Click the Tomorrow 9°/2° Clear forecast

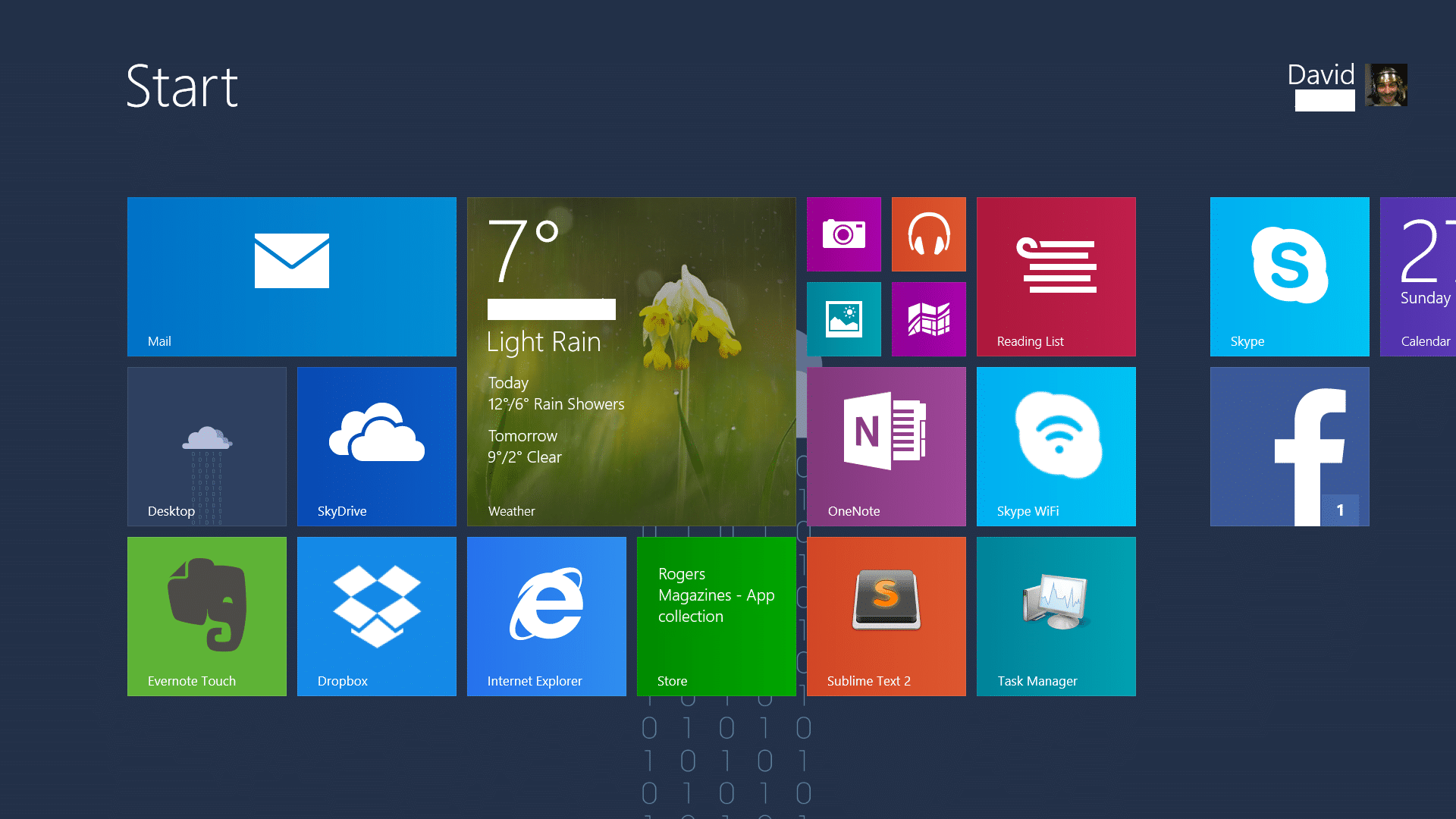pos(525,447)
